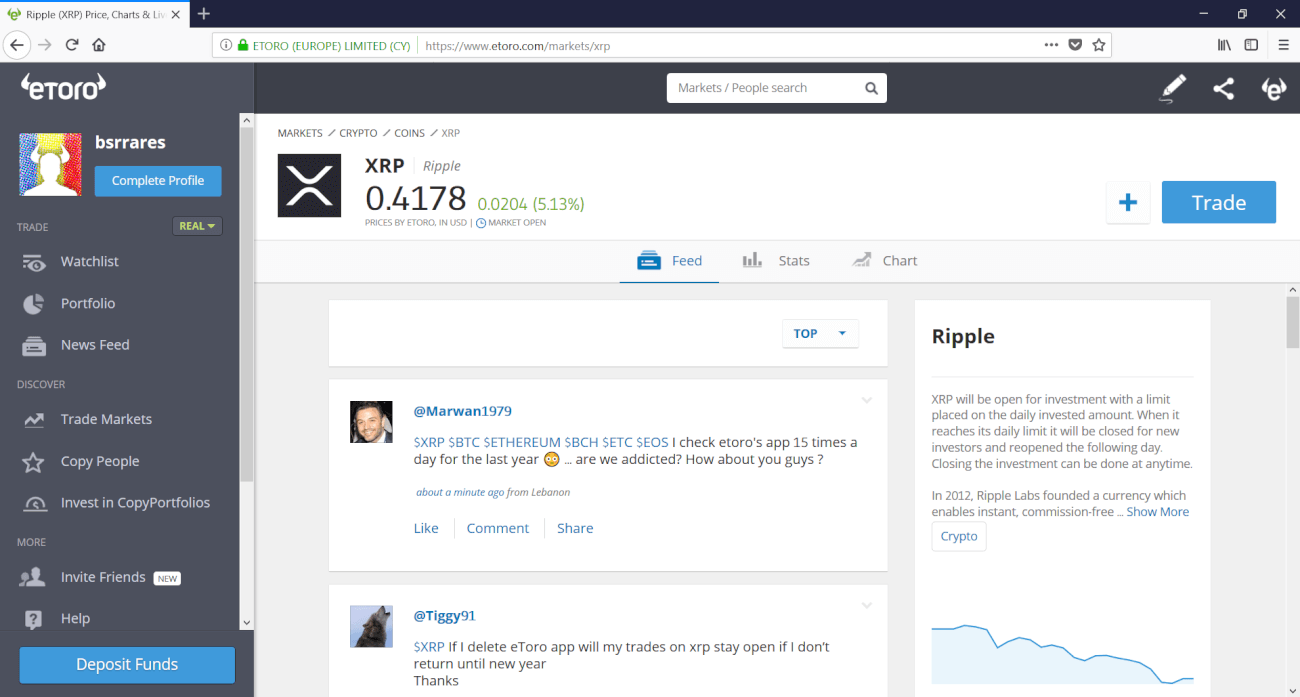Click the Trade button
This screenshot has width=1300, height=697.
coord(1219,202)
